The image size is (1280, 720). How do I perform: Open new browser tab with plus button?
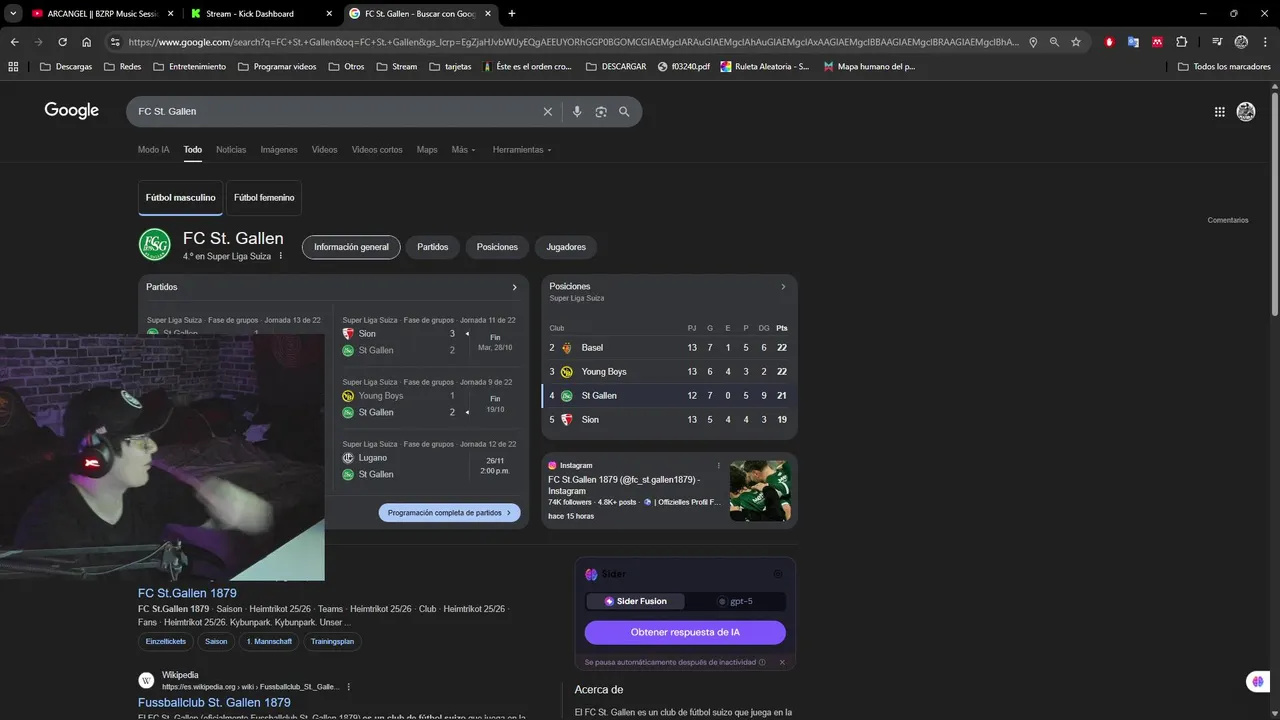512,13
